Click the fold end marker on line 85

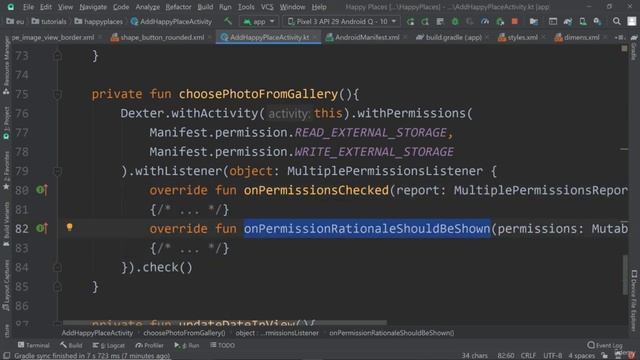click(x=58, y=287)
